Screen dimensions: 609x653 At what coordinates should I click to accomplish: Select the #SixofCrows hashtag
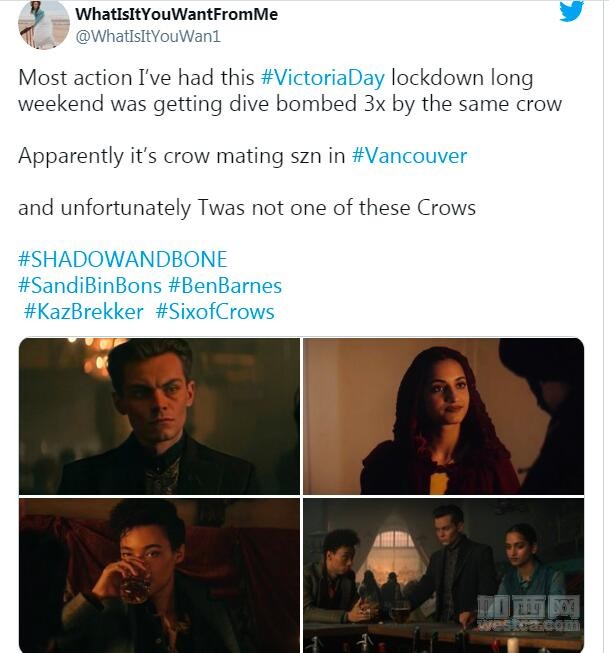click(x=215, y=312)
